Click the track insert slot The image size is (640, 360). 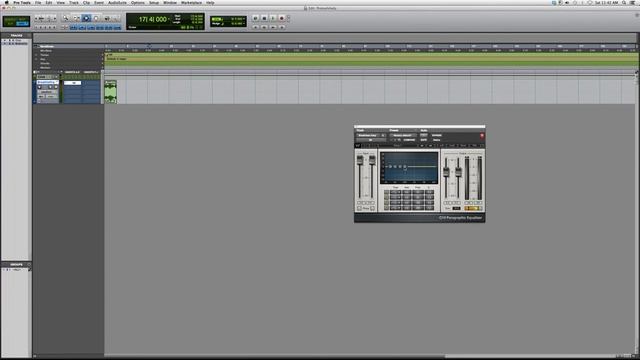tap(73, 83)
